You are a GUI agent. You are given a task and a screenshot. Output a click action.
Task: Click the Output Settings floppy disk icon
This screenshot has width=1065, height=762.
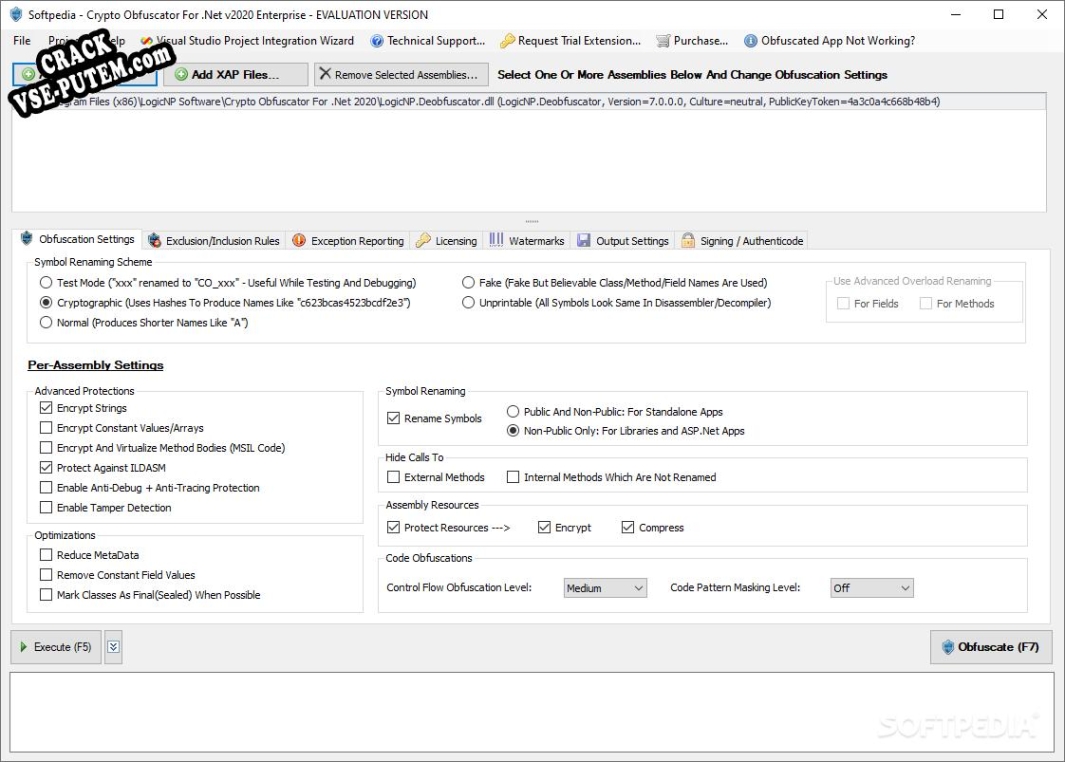pos(583,240)
